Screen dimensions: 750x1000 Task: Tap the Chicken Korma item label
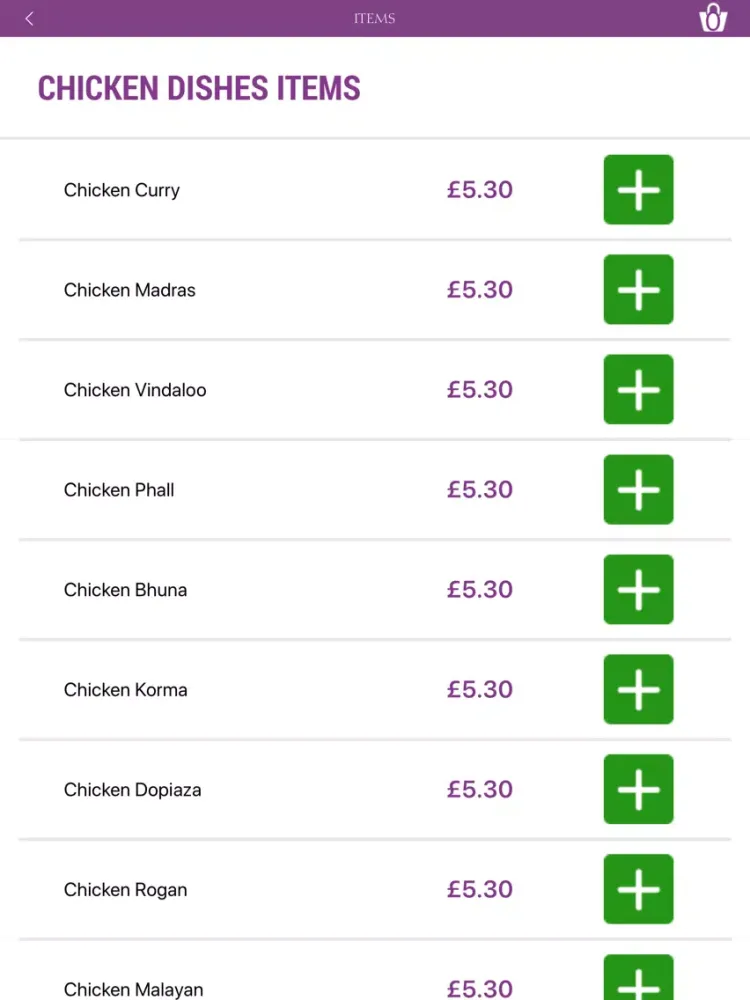[126, 689]
